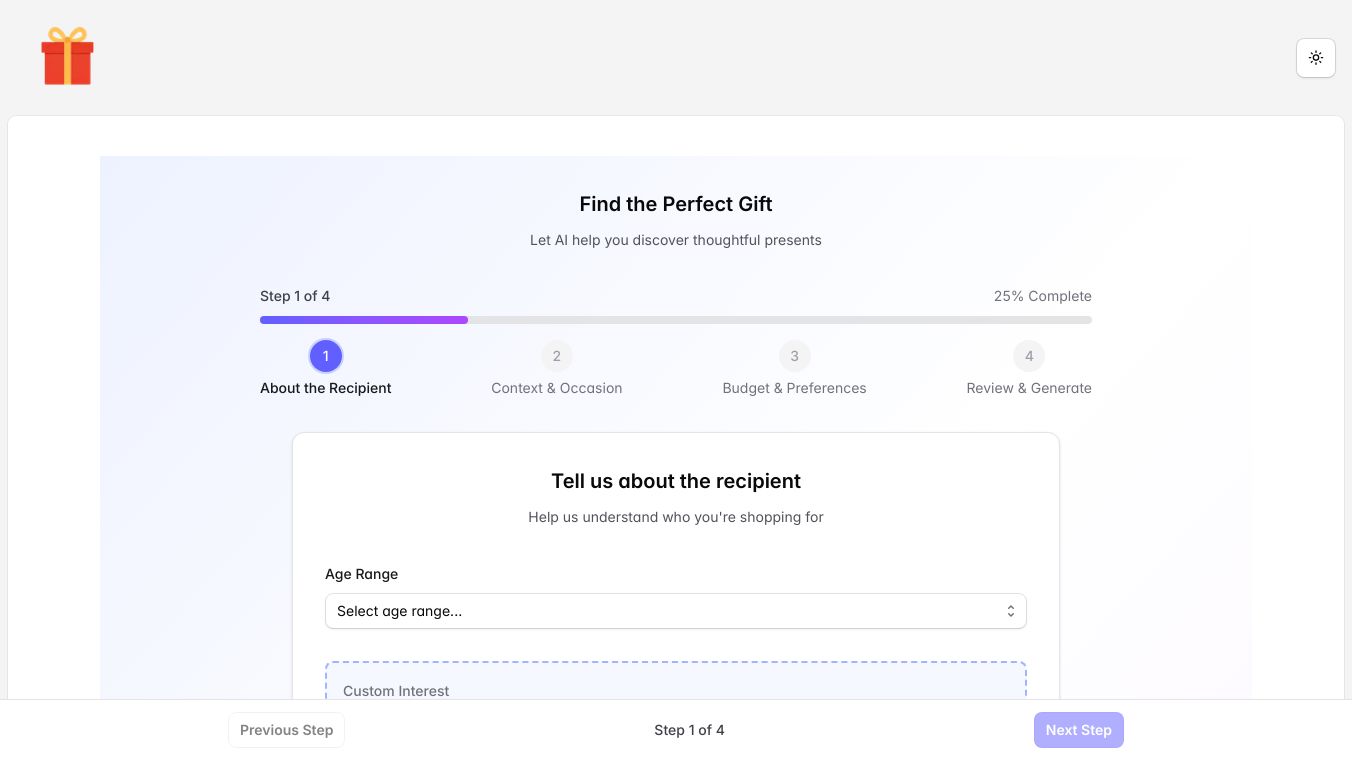Screen dimensions: 1352x760
Task: Open the Select age range dropdown
Action: (660, 611)
